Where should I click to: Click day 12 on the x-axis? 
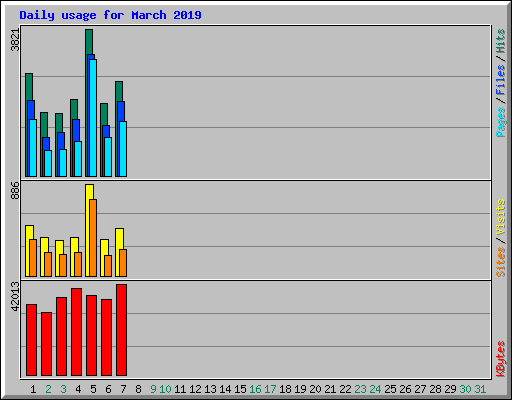(x=195, y=389)
